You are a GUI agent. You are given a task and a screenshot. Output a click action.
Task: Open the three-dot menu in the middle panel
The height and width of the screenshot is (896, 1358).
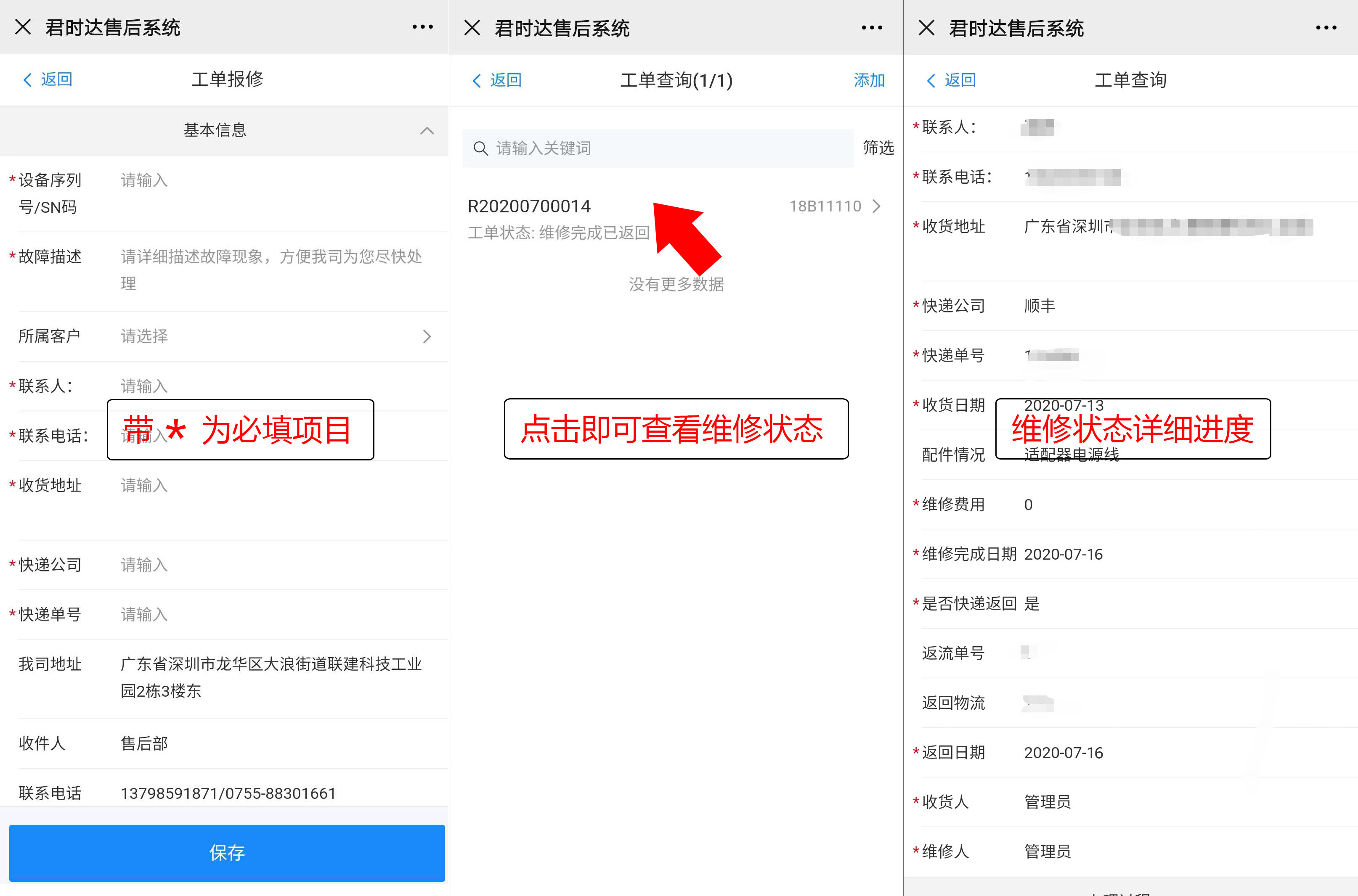pos(871,27)
